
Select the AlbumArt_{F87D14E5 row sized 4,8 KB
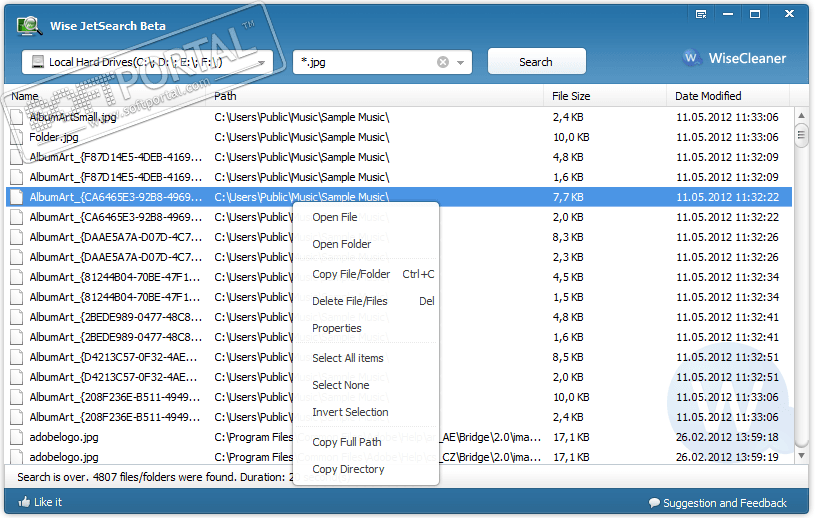399,157
